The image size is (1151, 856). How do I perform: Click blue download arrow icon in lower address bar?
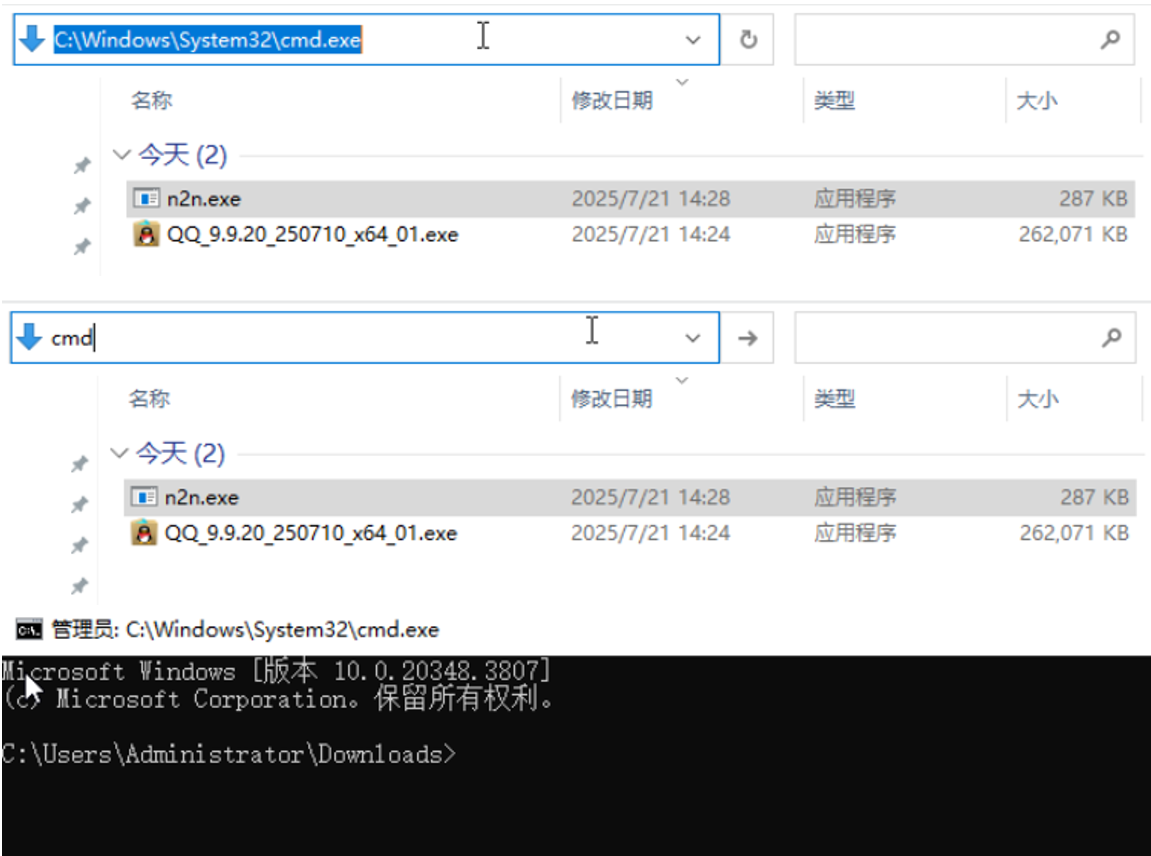[x=29, y=337]
